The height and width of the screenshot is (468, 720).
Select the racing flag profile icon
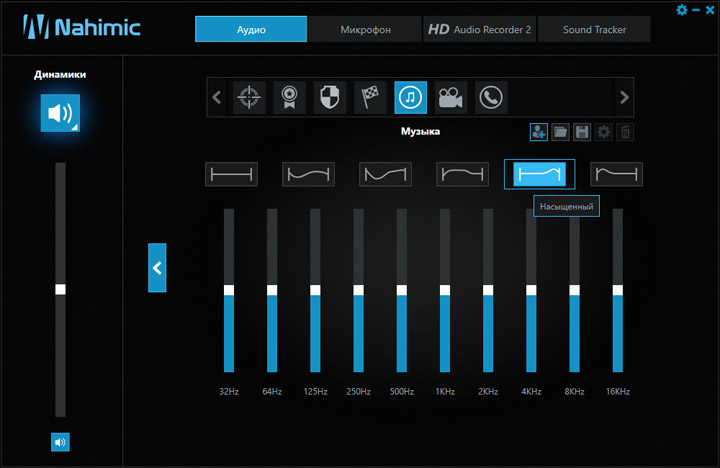click(x=370, y=97)
